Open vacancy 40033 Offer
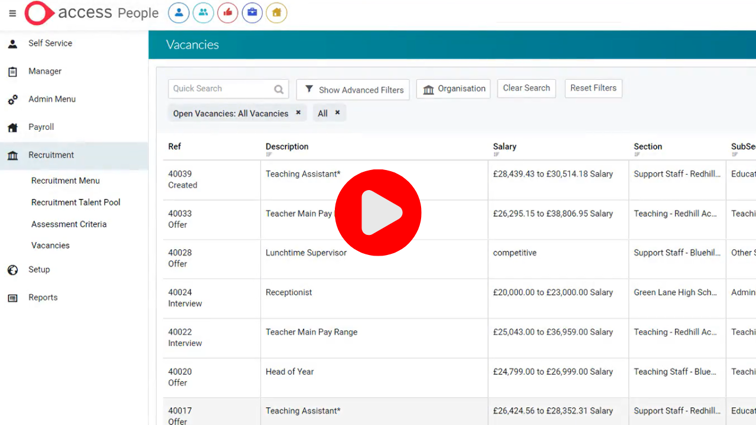 (x=180, y=219)
